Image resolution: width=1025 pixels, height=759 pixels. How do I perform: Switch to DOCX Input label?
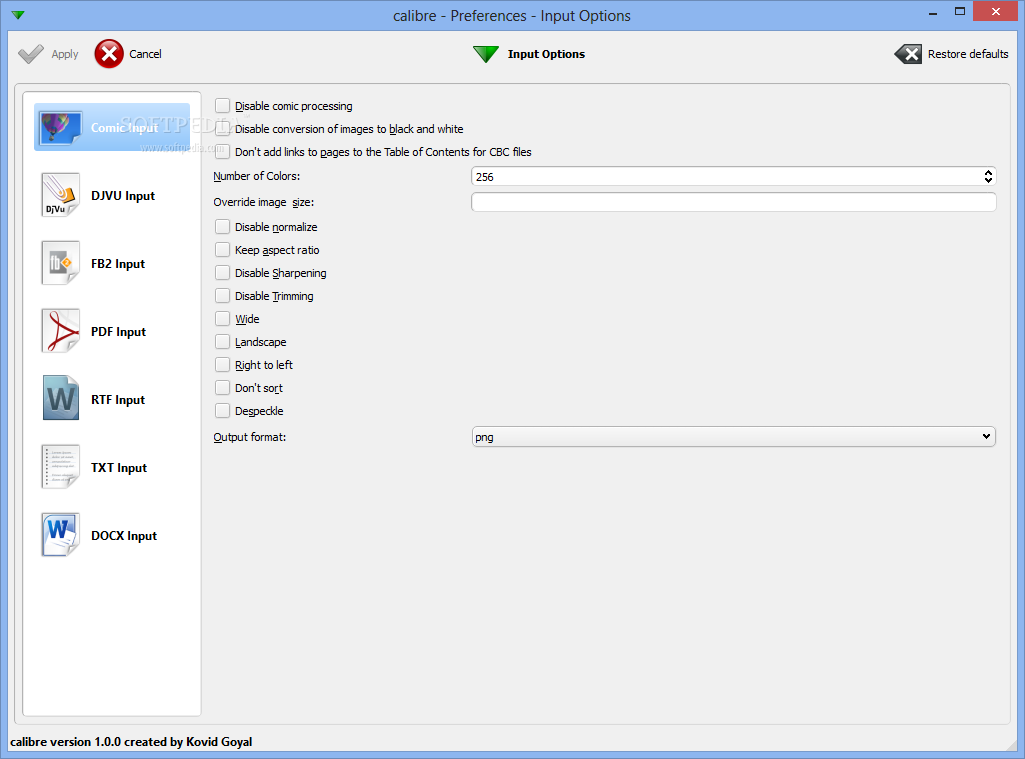pyautogui.click(x=124, y=535)
